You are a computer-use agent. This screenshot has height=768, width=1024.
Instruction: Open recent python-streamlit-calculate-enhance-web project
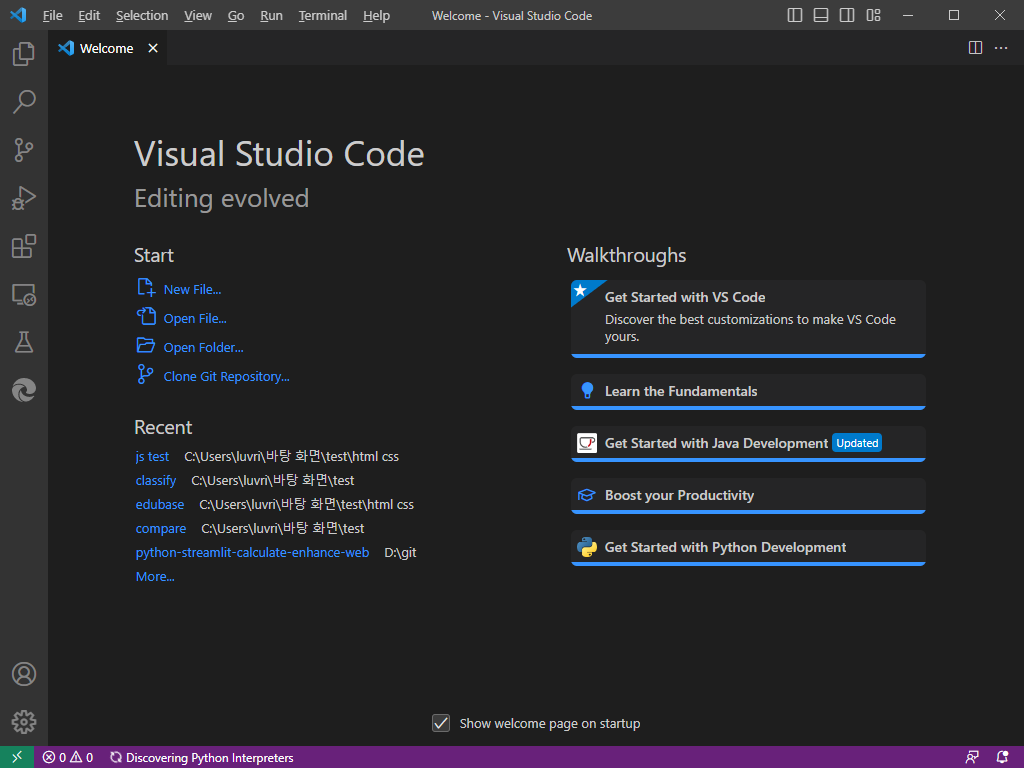click(252, 552)
